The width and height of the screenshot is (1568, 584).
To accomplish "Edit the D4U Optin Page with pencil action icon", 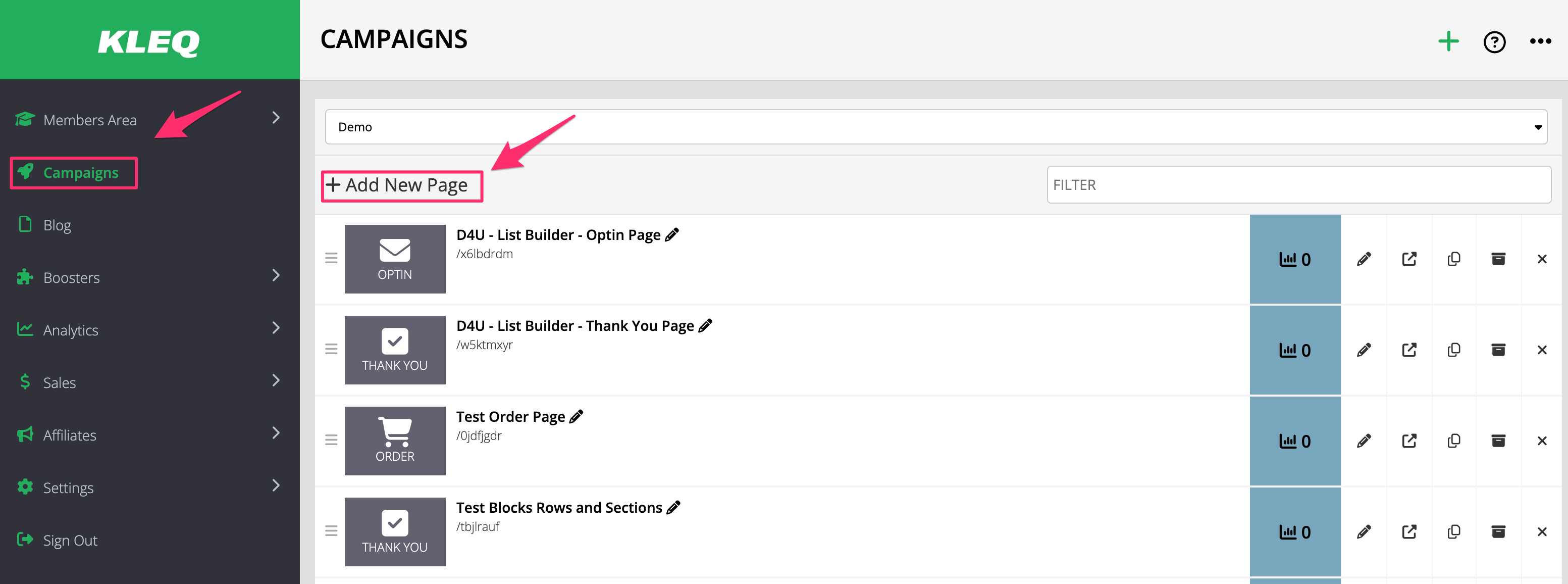I will point(1364,260).
